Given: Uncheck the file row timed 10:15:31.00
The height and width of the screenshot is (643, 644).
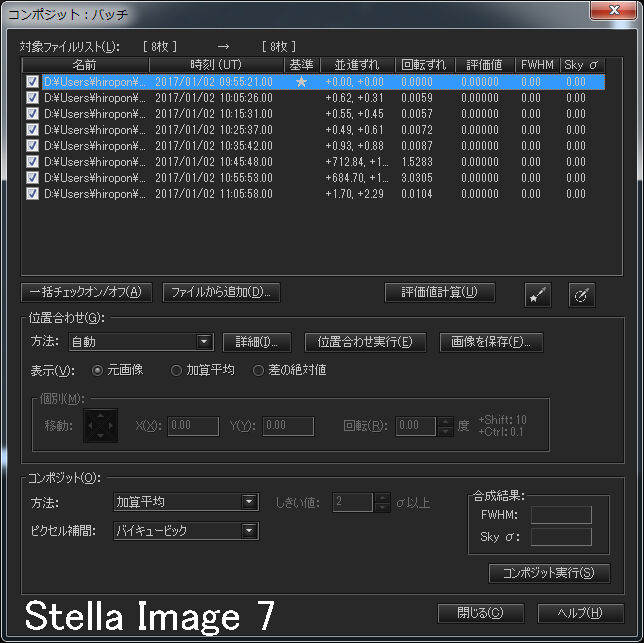Looking at the screenshot, I should point(32,114).
